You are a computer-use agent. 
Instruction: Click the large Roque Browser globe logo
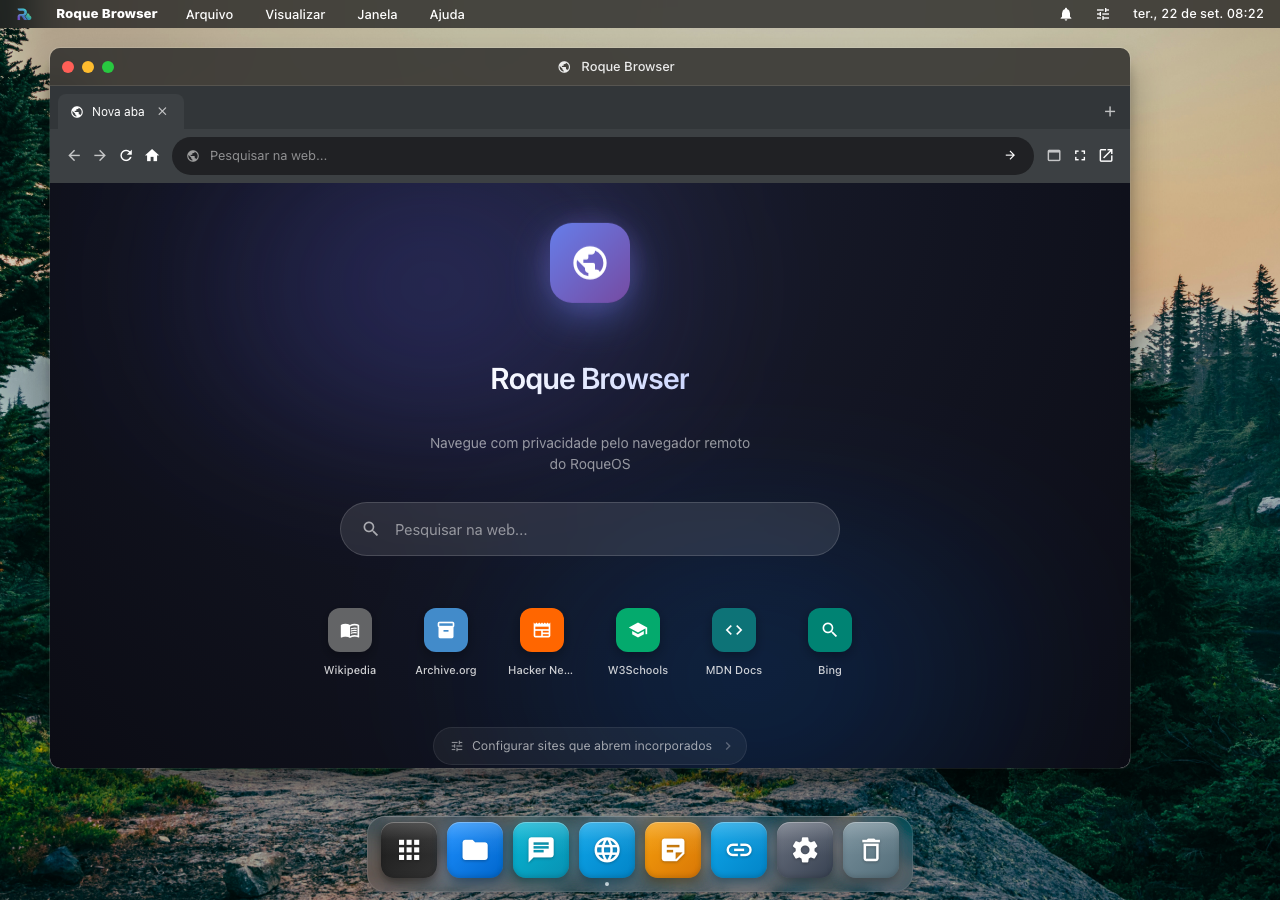tap(590, 263)
